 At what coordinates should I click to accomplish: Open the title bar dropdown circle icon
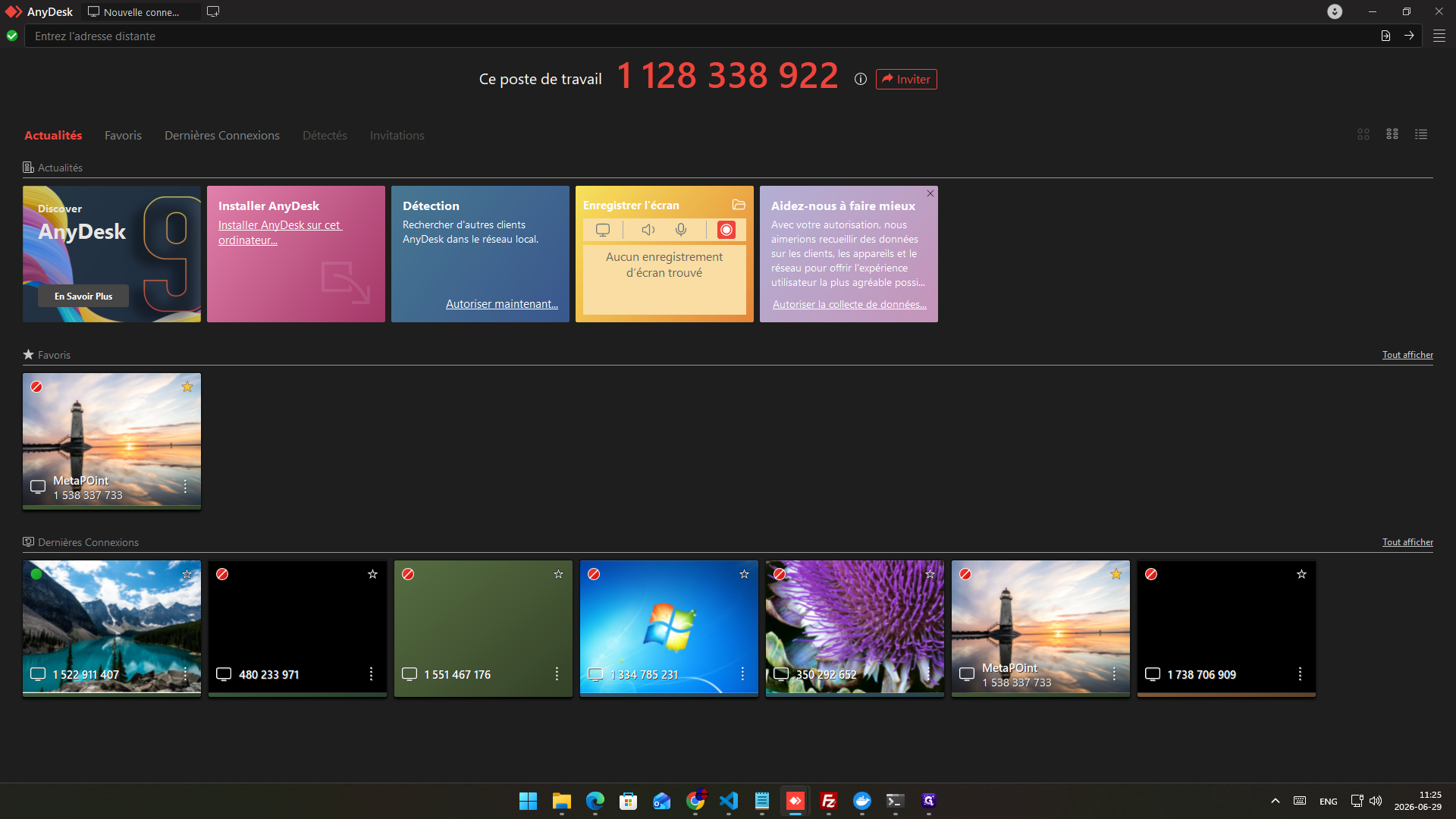[x=1335, y=11]
